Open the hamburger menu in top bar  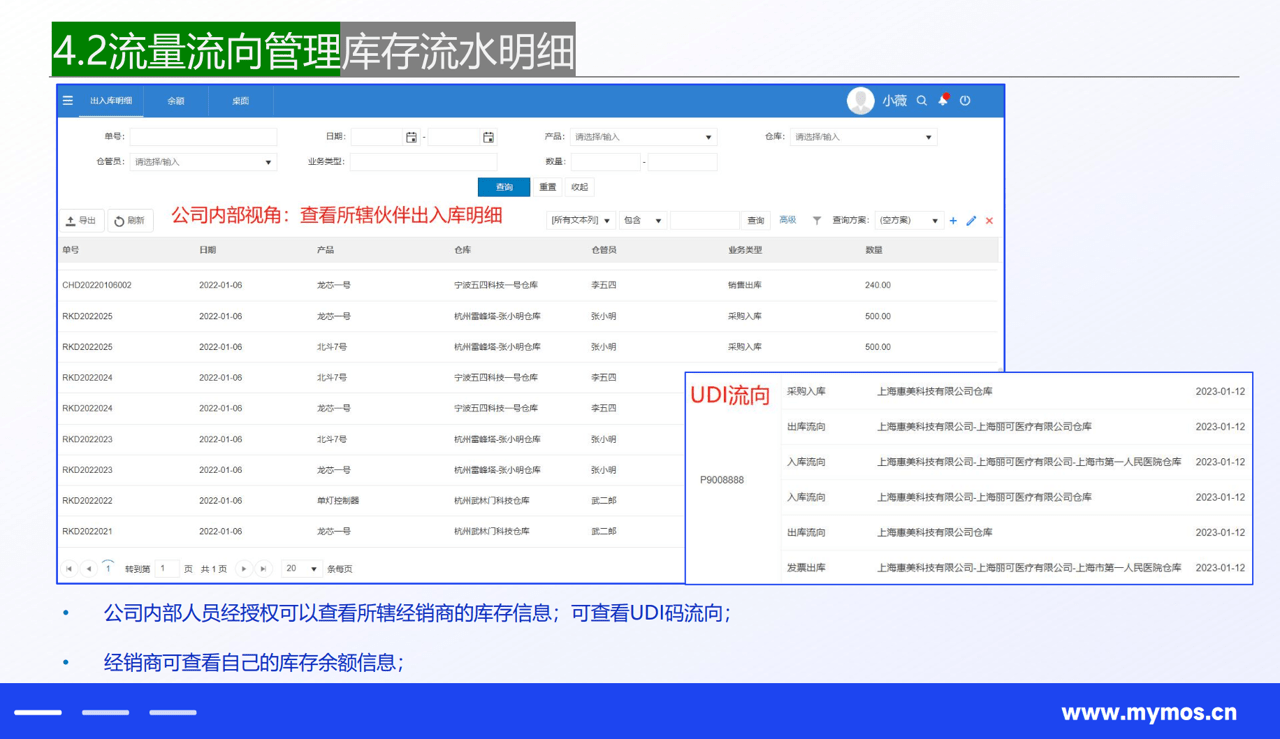pos(68,101)
